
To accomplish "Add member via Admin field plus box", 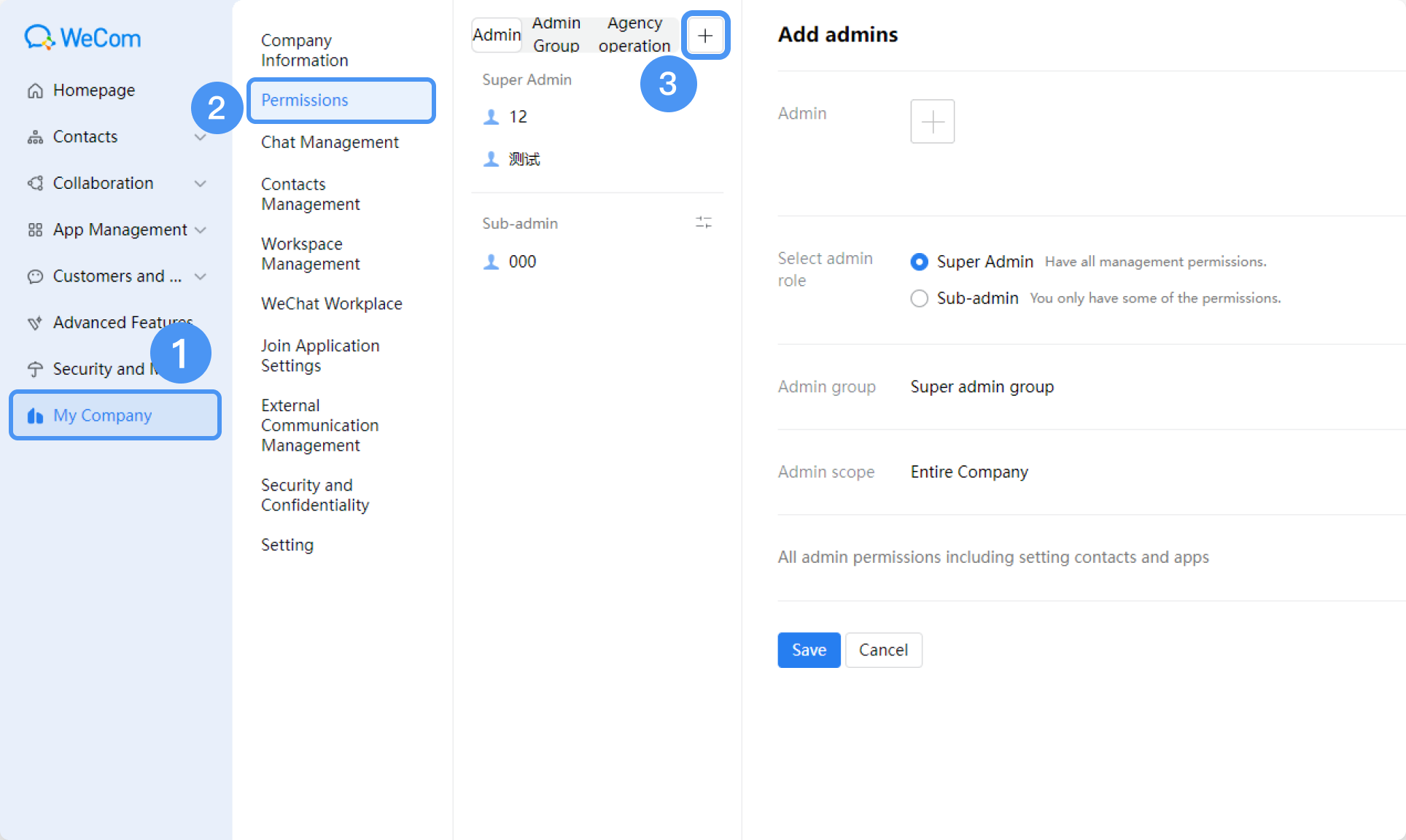I will tap(933, 121).
